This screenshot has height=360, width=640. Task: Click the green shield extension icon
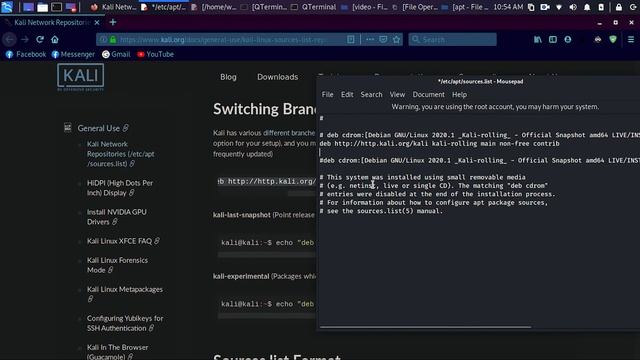pos(613,40)
